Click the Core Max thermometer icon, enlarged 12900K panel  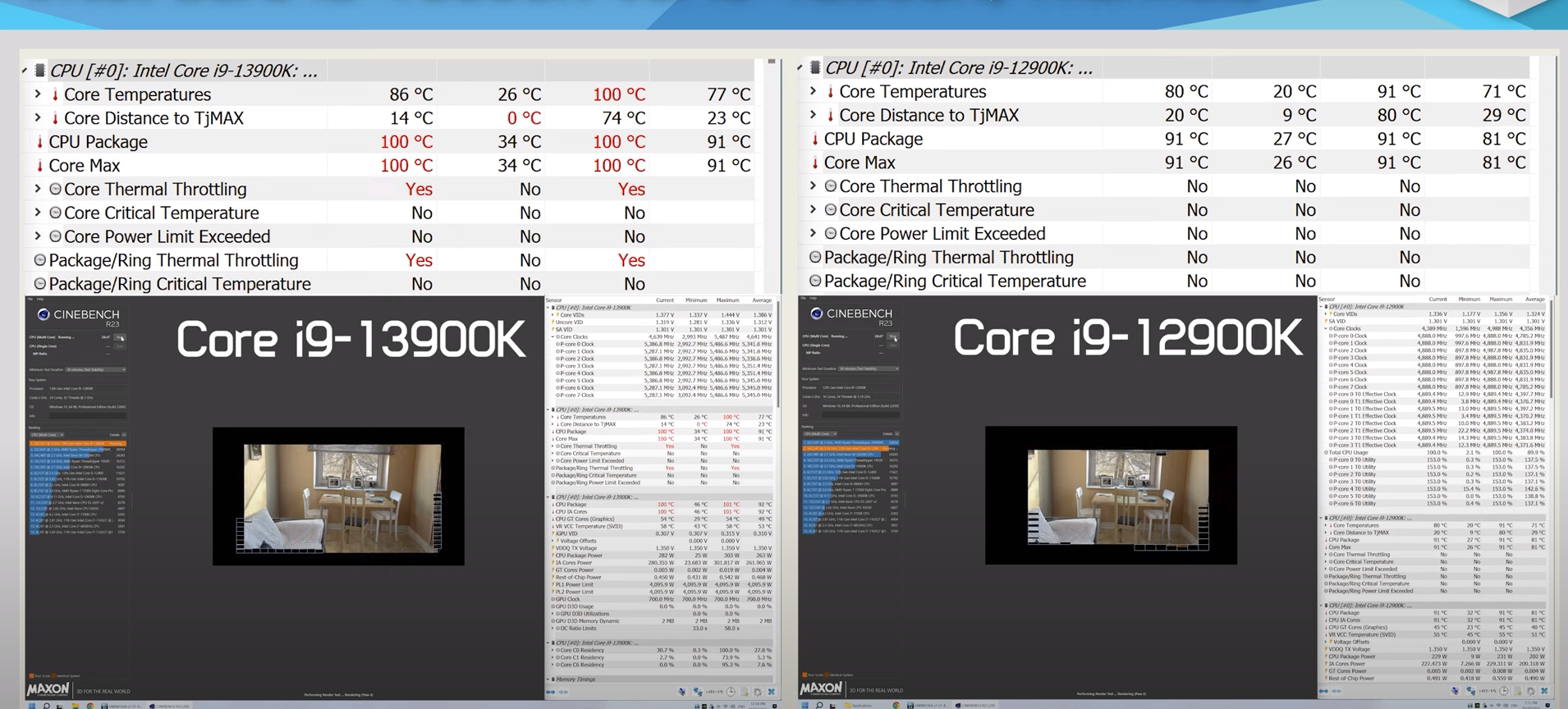coord(814,162)
